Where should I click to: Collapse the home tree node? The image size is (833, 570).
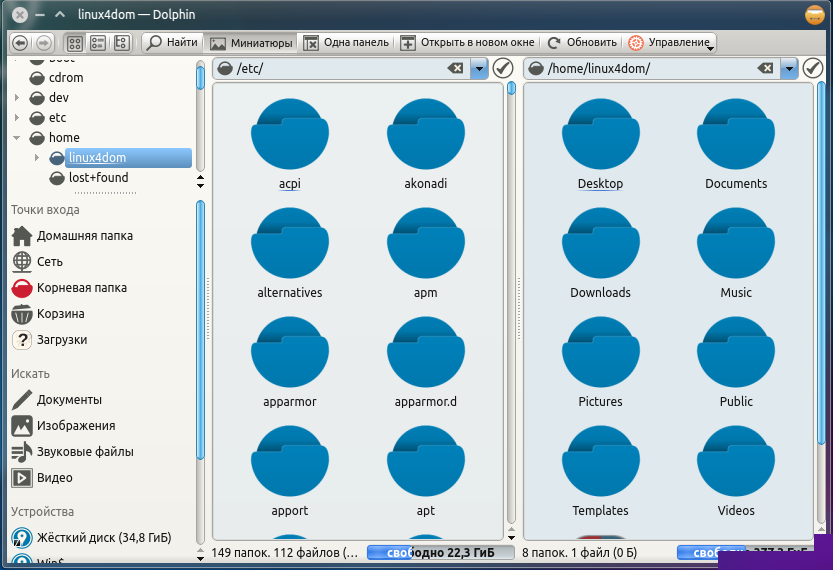(16, 138)
